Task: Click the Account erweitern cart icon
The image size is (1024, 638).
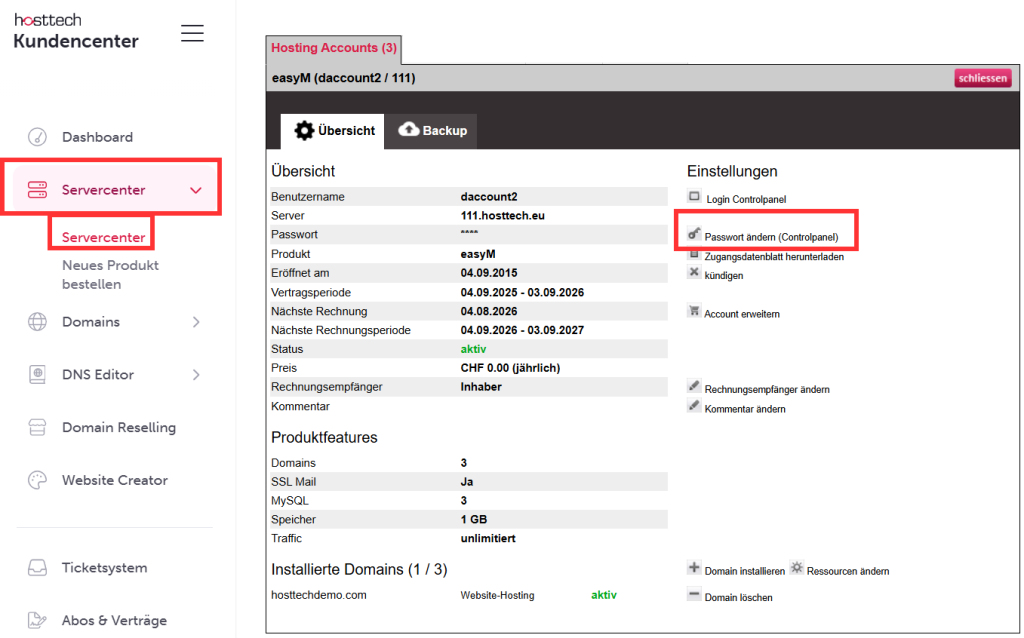Action: pos(694,312)
